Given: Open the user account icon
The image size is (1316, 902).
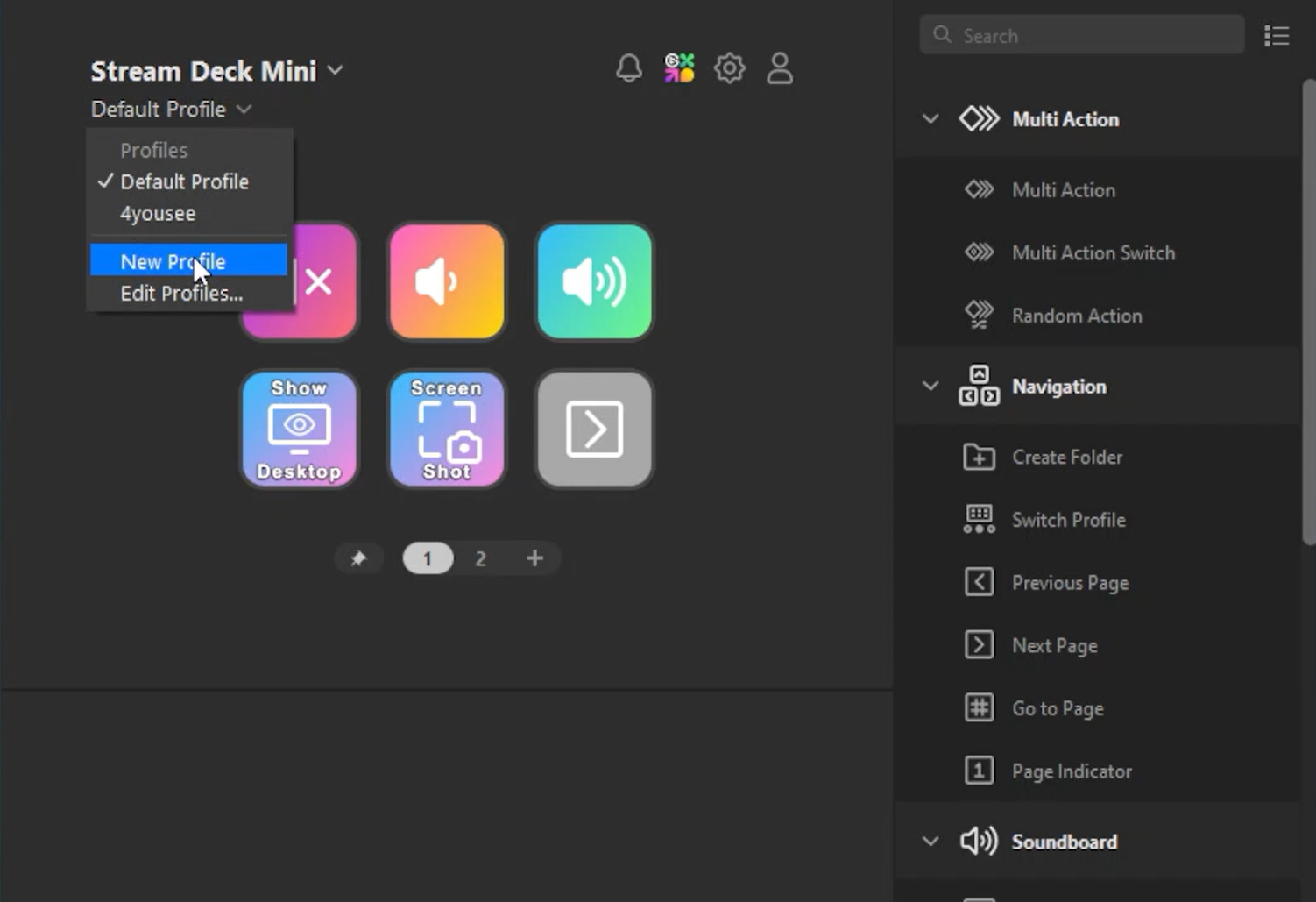Looking at the screenshot, I should pos(779,67).
